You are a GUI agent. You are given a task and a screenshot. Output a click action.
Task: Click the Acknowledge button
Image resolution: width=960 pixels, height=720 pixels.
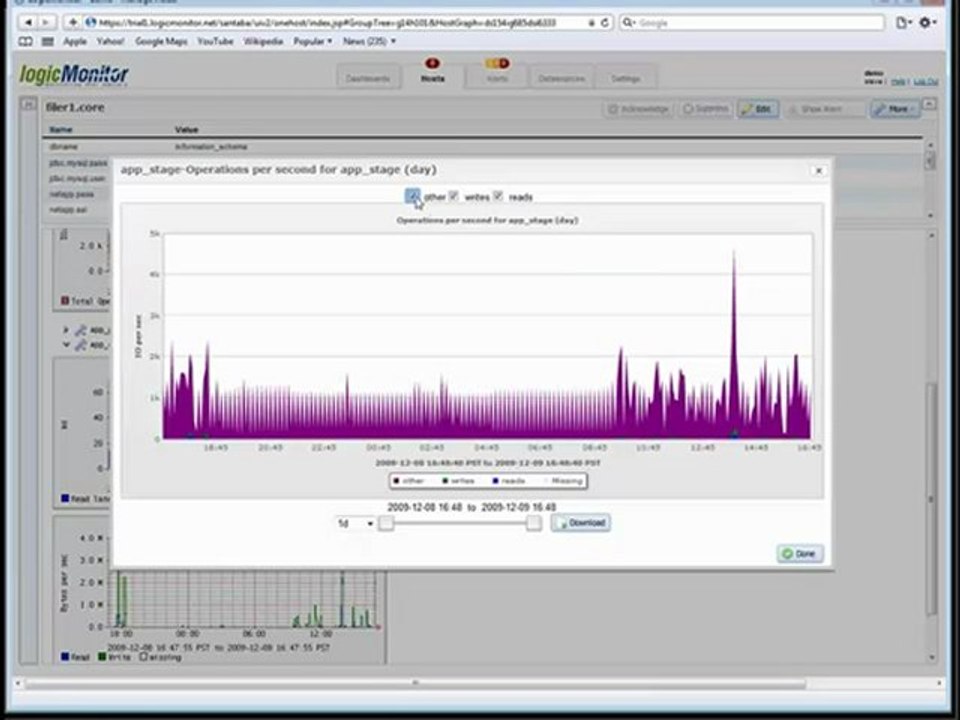click(638, 109)
